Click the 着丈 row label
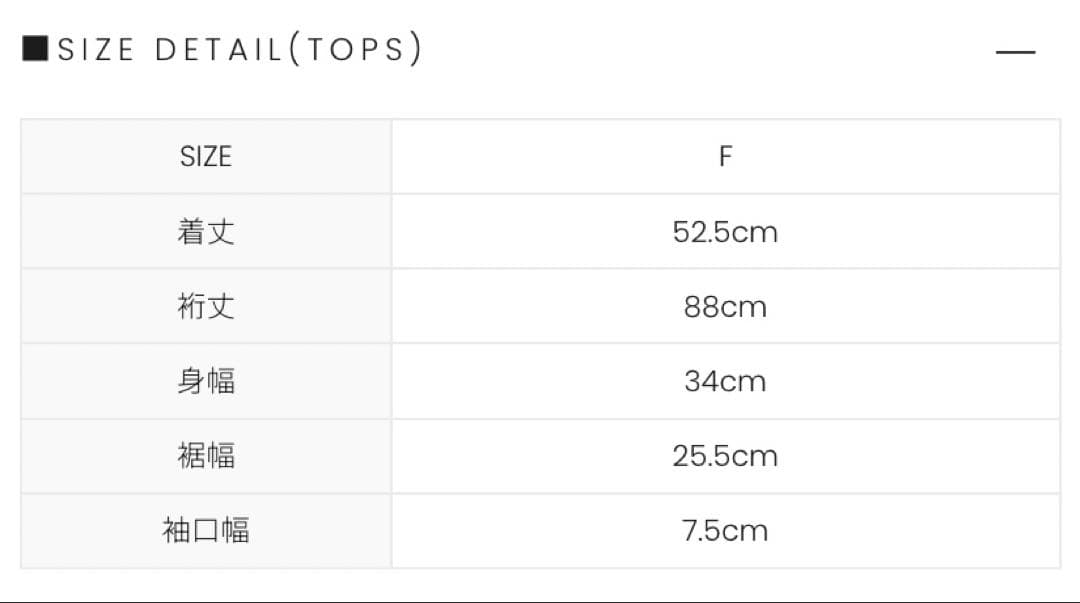 pyautogui.click(x=206, y=232)
